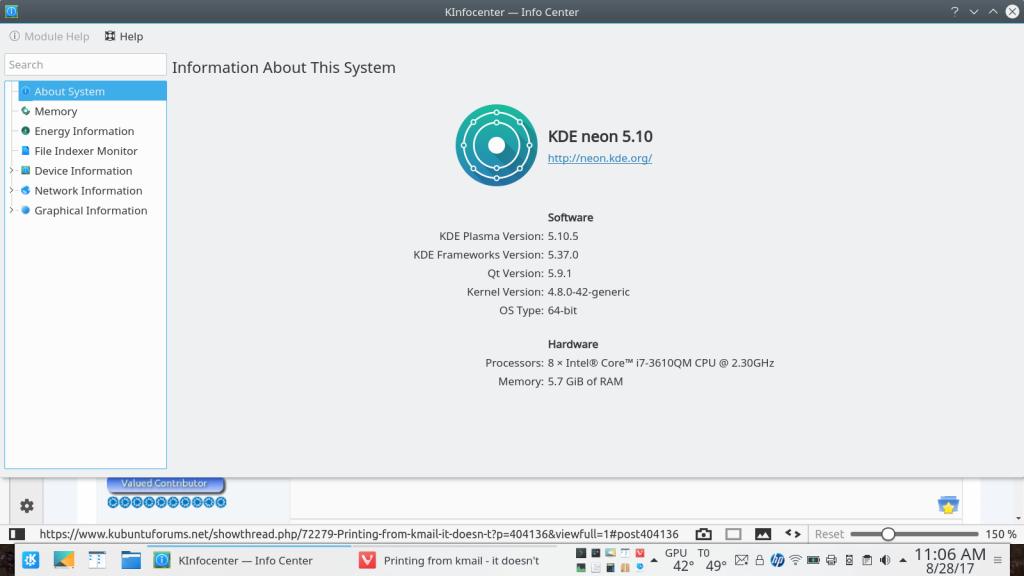This screenshot has height=576, width=1024.
Task: Expand the Graphical Information tree node
Action: pos(11,211)
